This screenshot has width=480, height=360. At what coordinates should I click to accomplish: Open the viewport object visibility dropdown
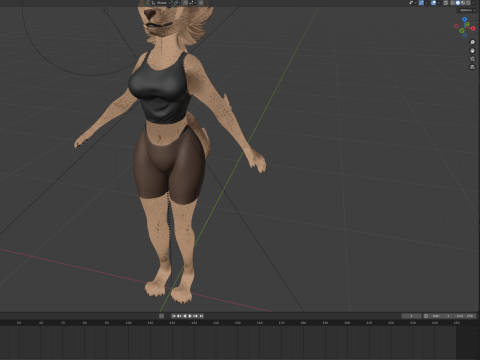(x=413, y=3)
